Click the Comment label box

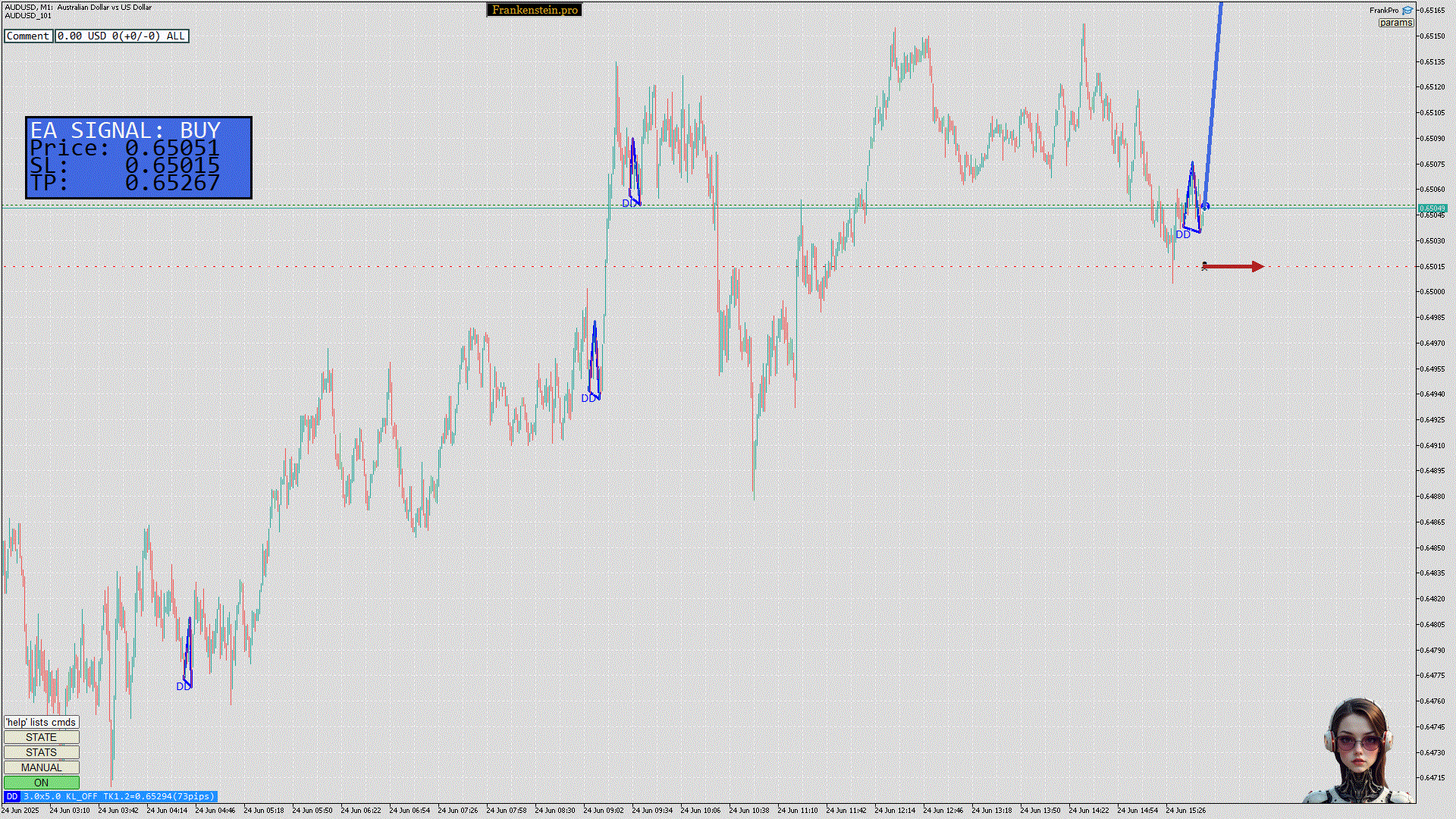point(28,36)
